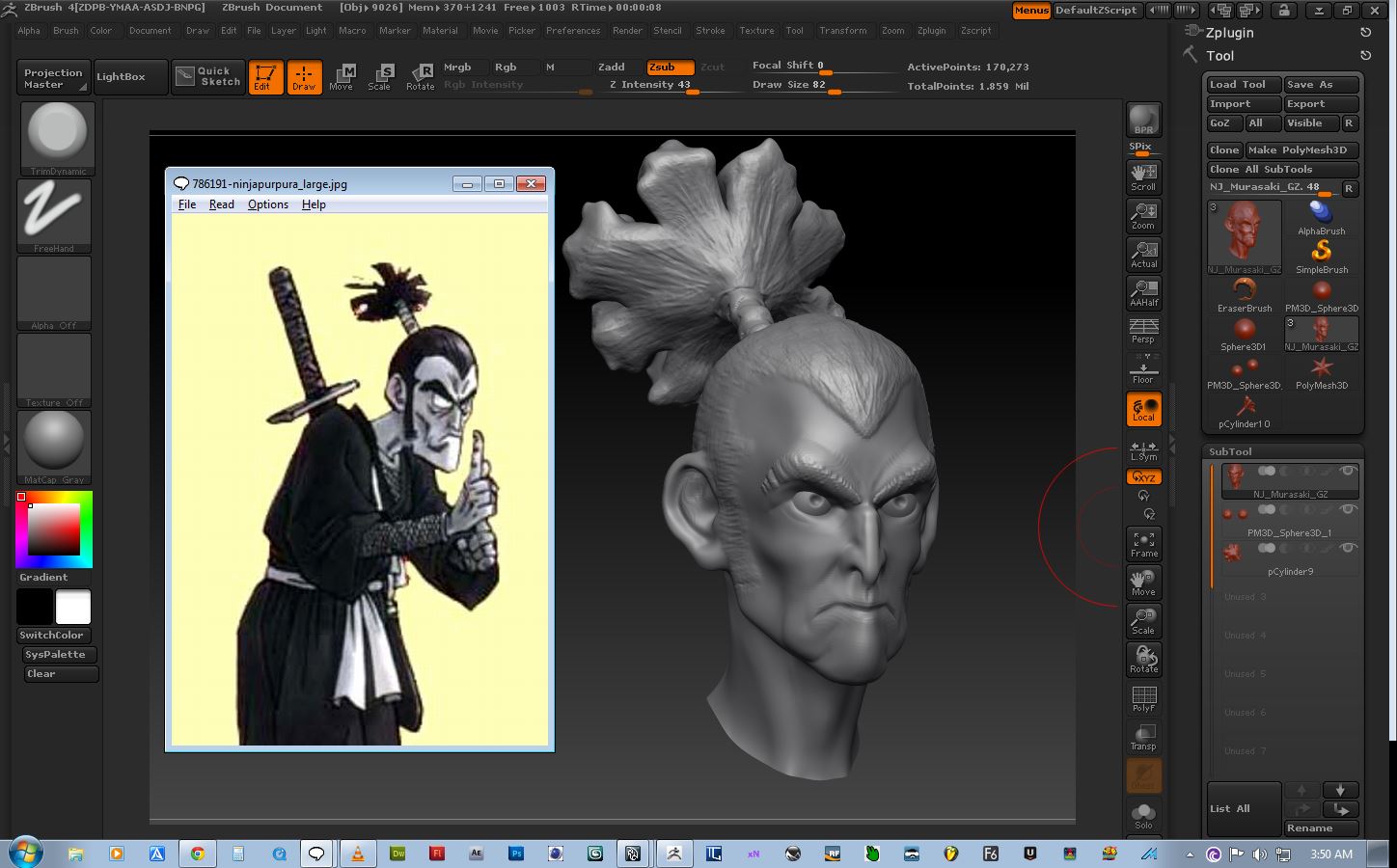Select the EraserBrush tool thumbnail
This screenshot has height=868, width=1397.
pyautogui.click(x=1245, y=295)
